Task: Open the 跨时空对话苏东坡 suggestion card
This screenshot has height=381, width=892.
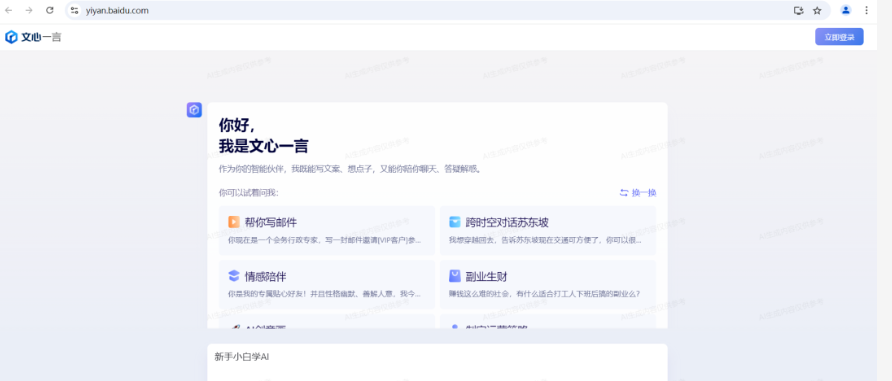Action: 548,230
